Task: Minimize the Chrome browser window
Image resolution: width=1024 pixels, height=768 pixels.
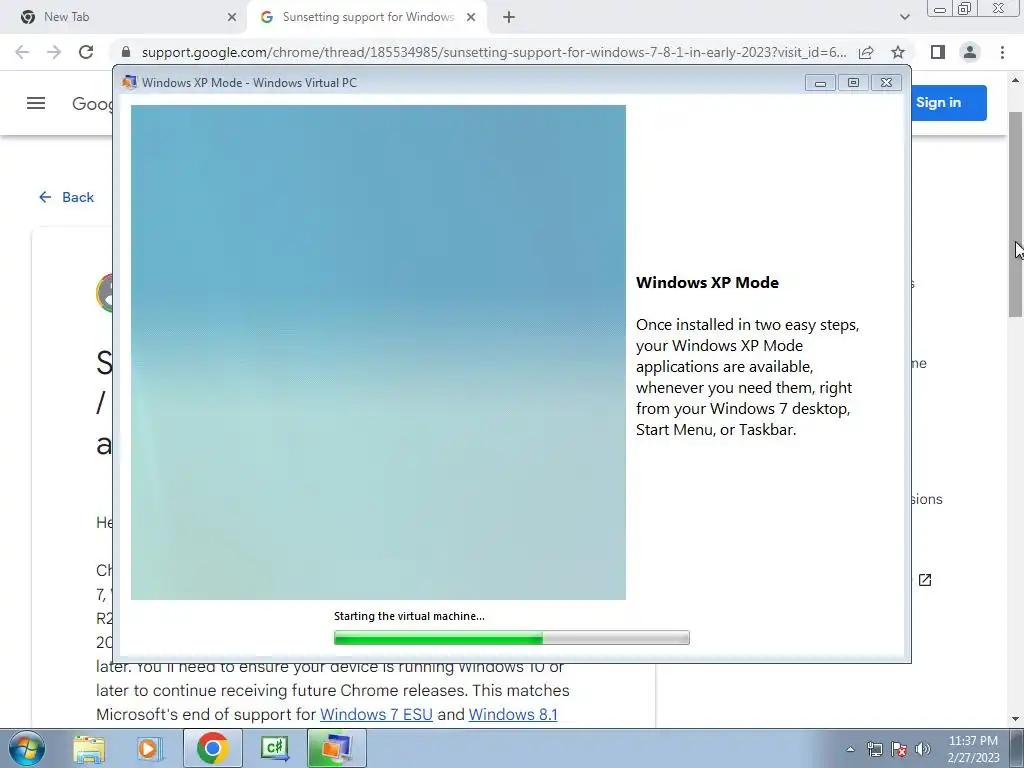Action: click(x=940, y=9)
